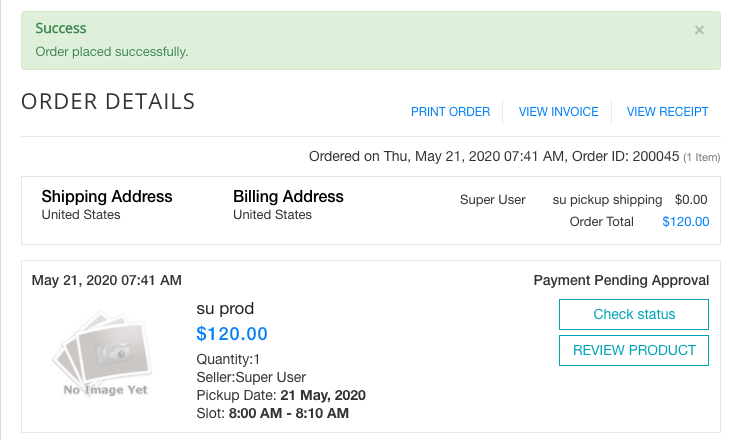Image resolution: width=736 pixels, height=440 pixels.
Task: Click the Shipping Address heading
Action: tap(107, 196)
